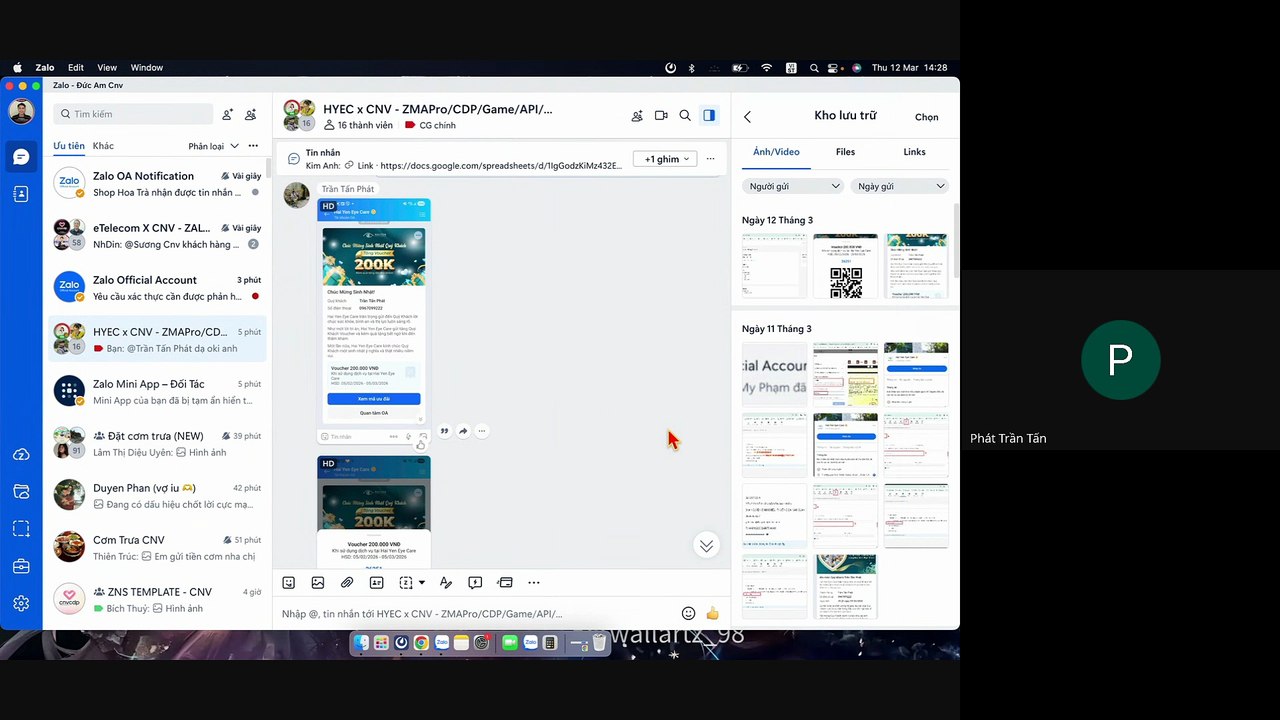
Task: Search messages in this conversation
Action: tap(685, 116)
